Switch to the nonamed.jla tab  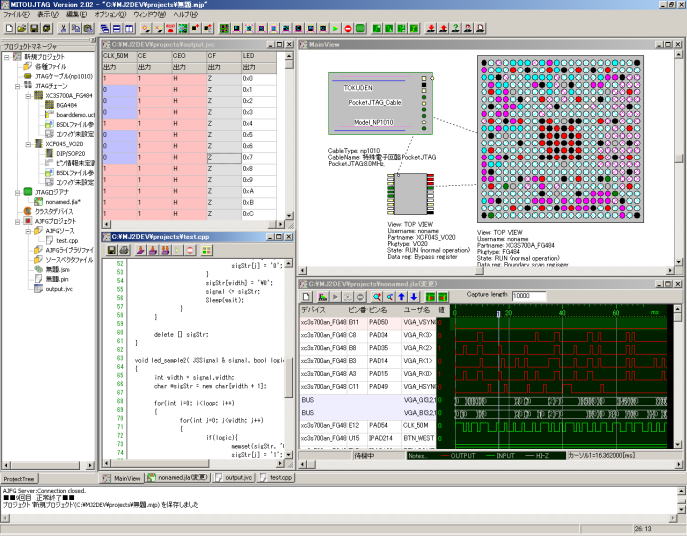[x=177, y=478]
